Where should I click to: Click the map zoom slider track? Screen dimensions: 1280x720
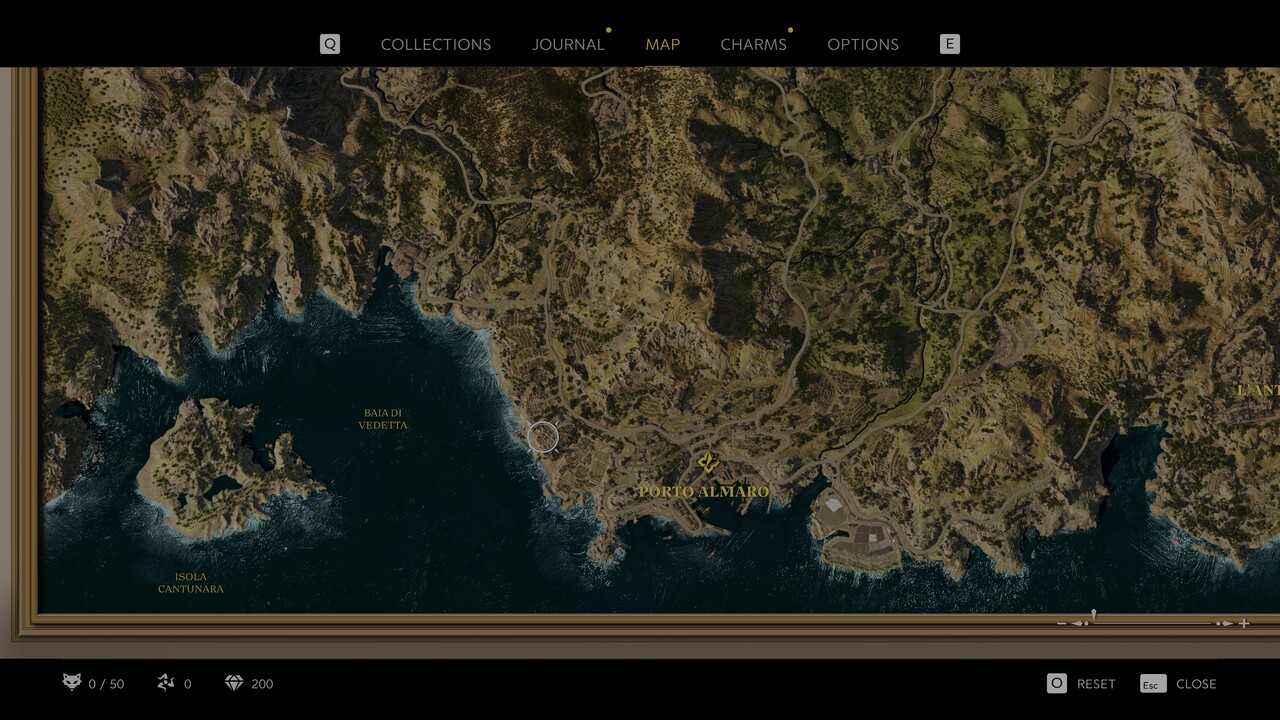click(1150, 623)
